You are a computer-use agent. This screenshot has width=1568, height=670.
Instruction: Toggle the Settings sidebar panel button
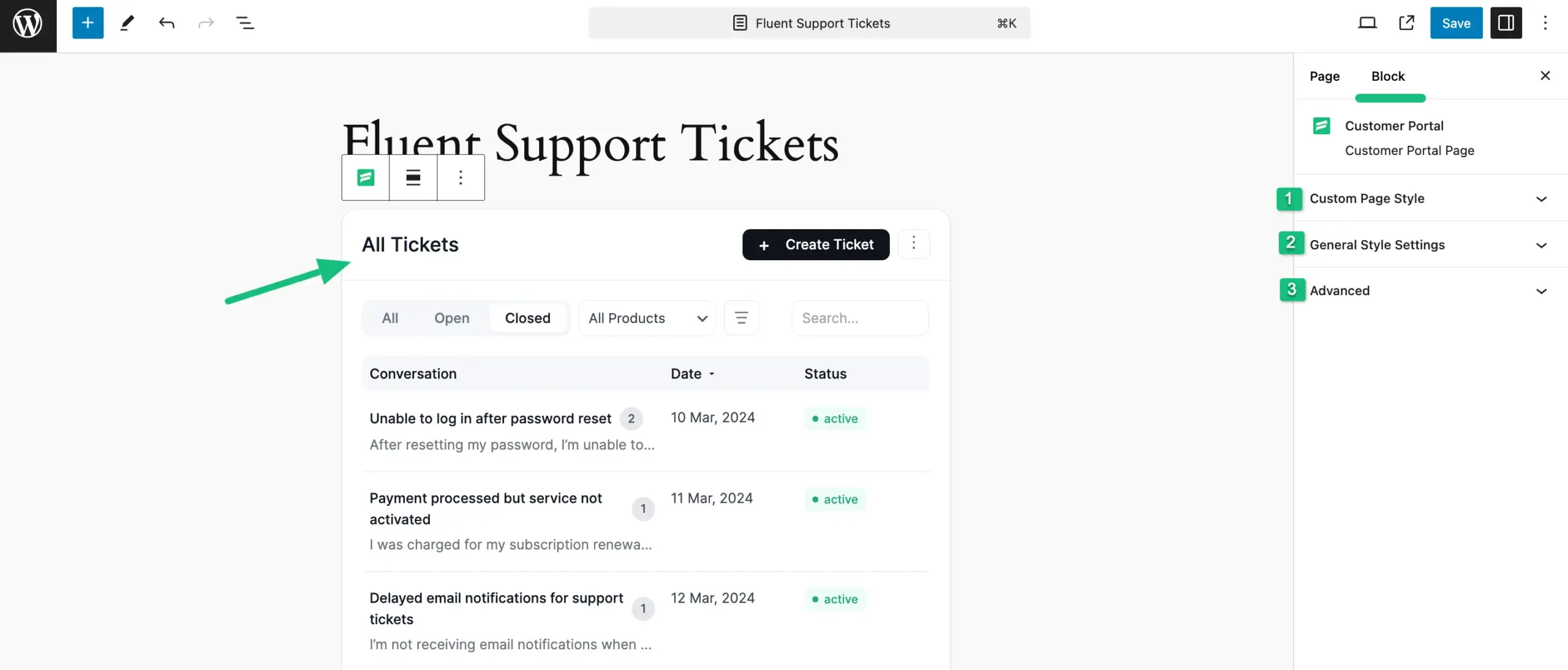point(1506,23)
